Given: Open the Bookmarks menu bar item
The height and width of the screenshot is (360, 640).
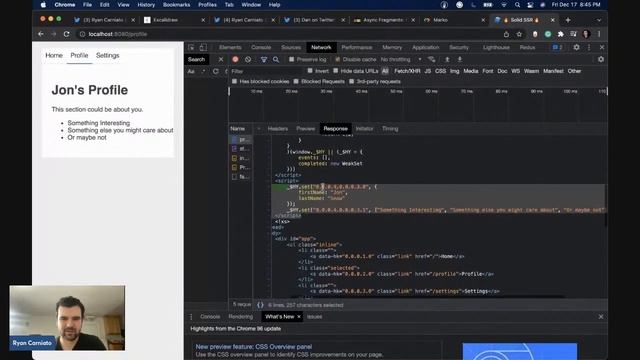Looking at the screenshot, I should point(176,5).
